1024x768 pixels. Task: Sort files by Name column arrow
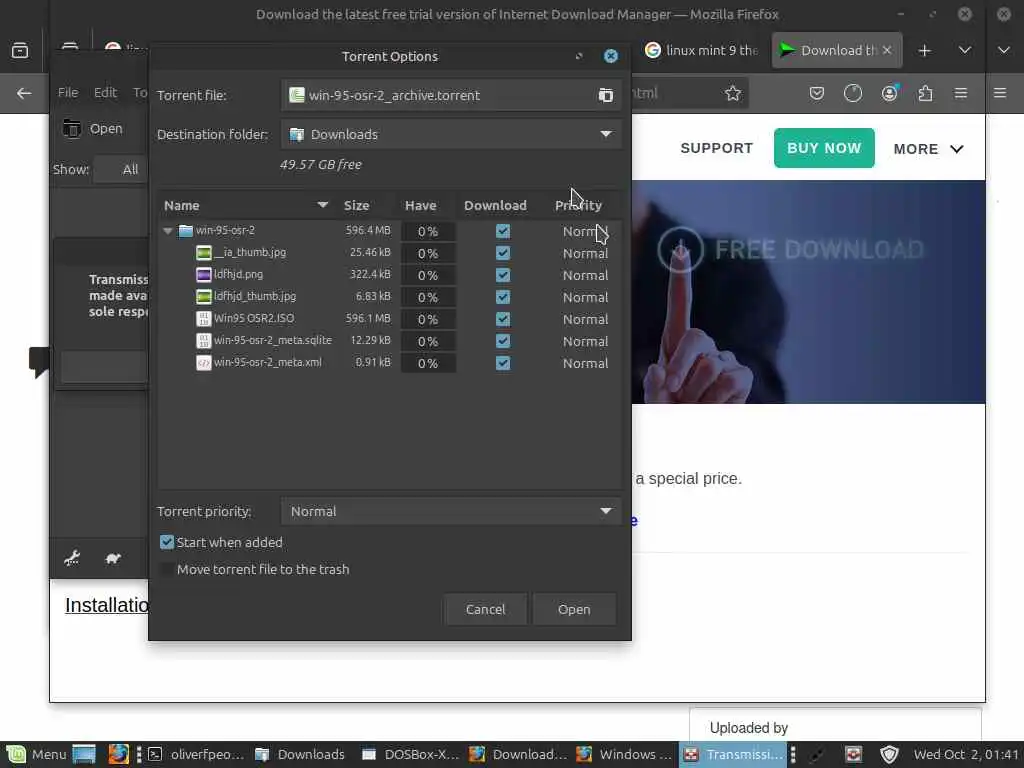pos(322,205)
